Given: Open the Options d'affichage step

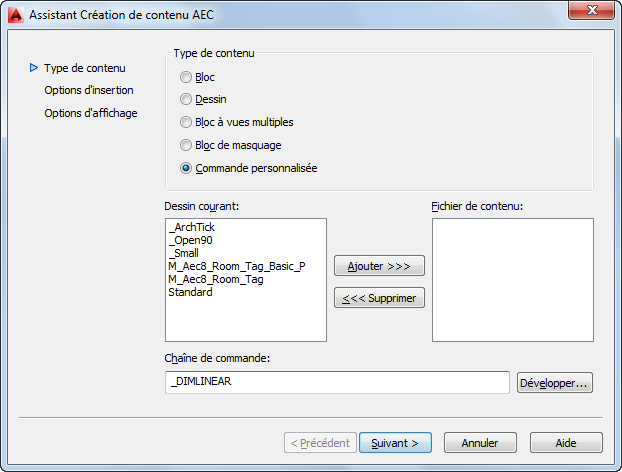Looking at the screenshot, I should 90,113.
